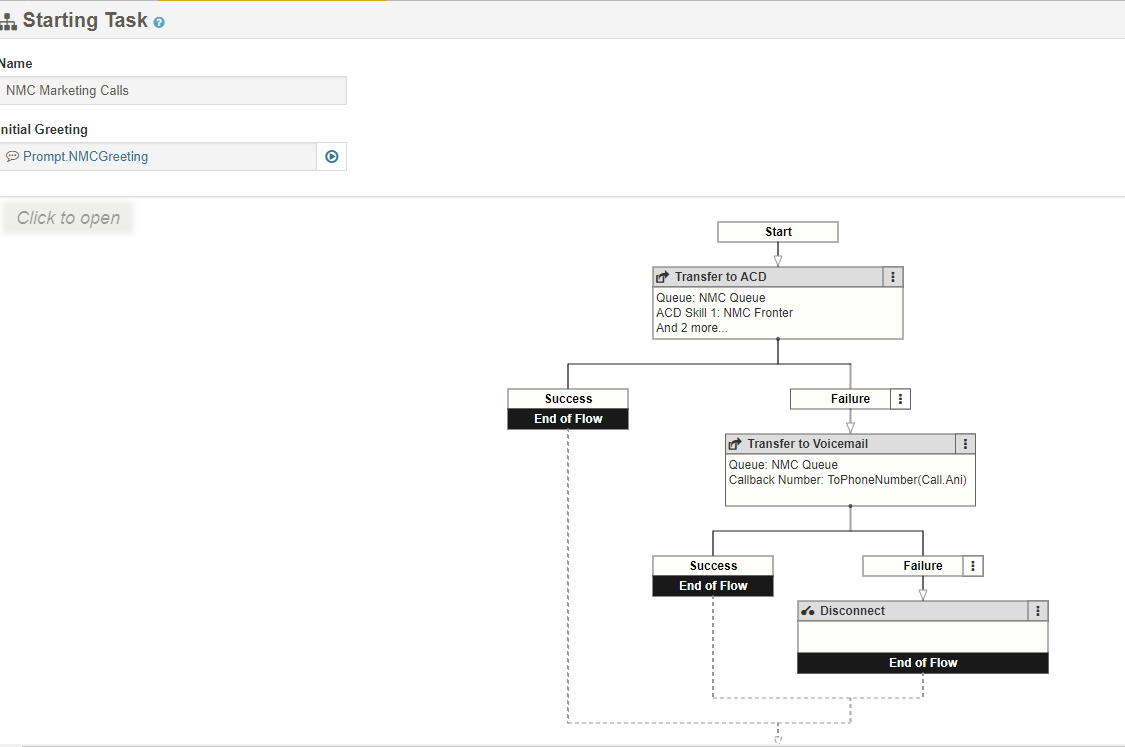
Task: Open Transfer to ACD options menu
Action: 893,277
